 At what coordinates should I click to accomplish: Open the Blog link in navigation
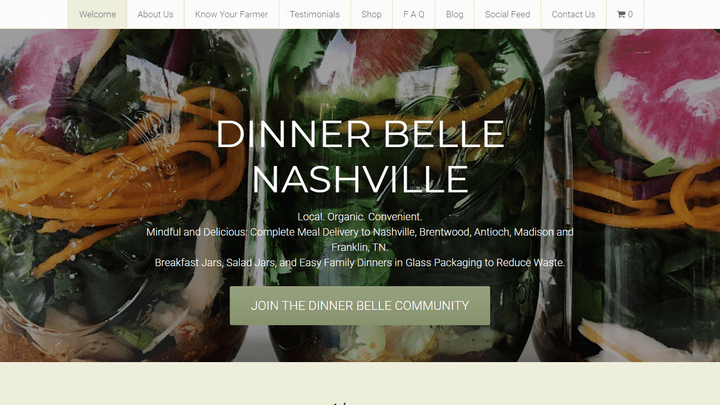coord(455,14)
